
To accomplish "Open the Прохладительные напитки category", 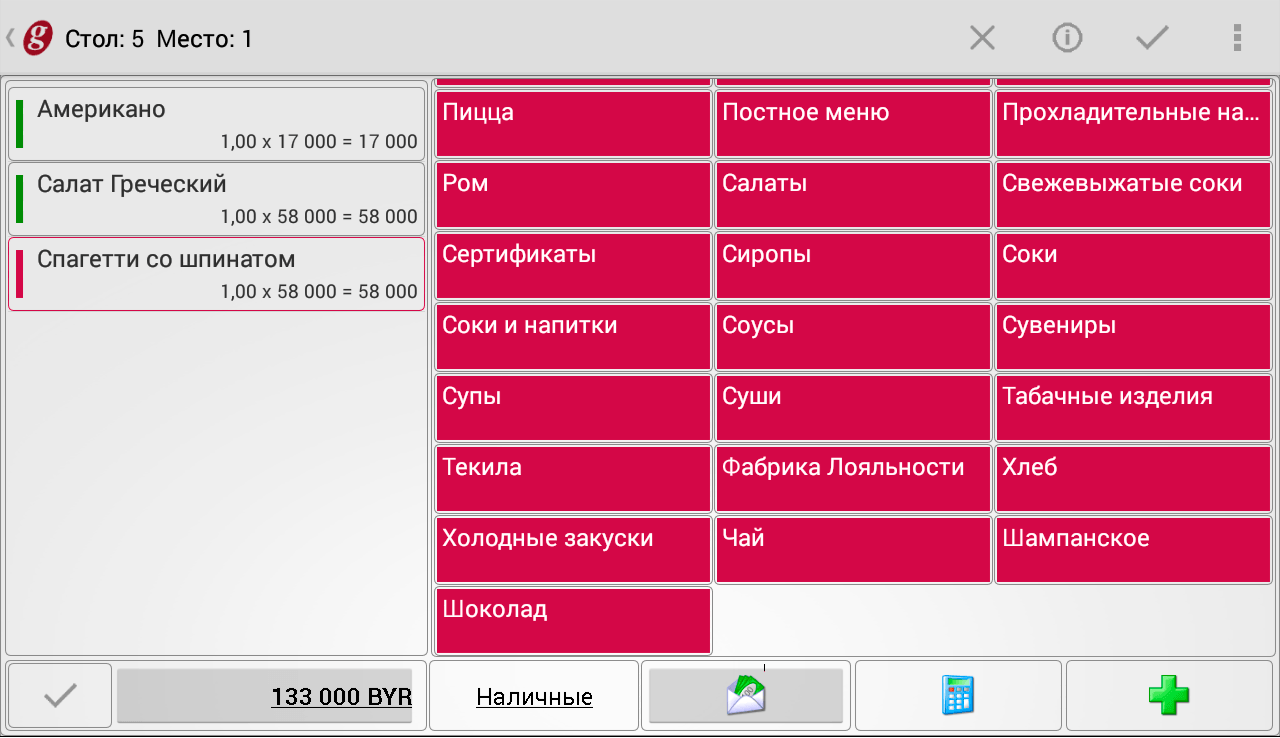I will 1133,125.
